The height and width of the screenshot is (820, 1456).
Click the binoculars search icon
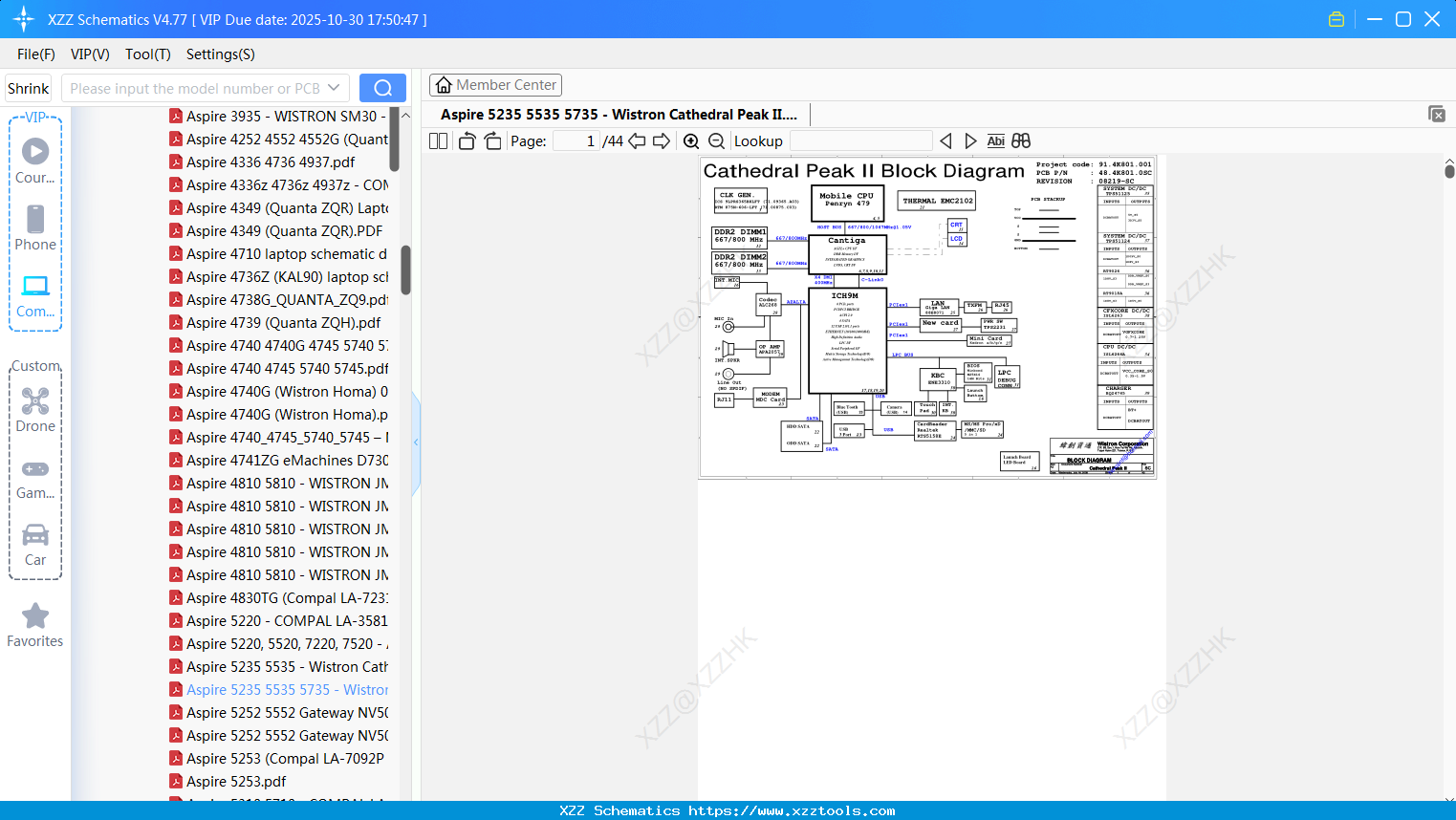click(1021, 141)
